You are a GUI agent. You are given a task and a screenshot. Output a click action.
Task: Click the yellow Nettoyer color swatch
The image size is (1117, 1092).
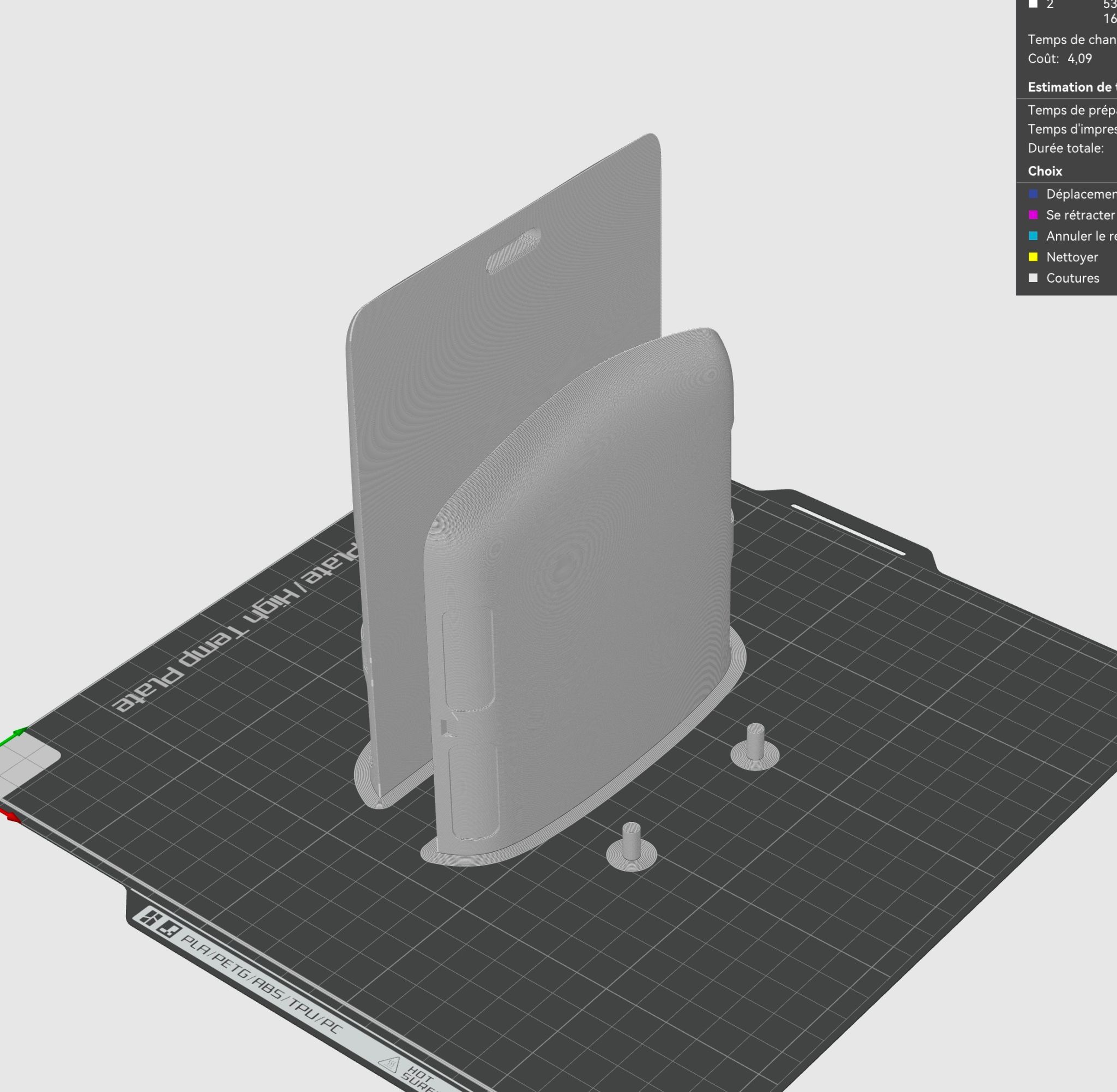click(x=1034, y=257)
